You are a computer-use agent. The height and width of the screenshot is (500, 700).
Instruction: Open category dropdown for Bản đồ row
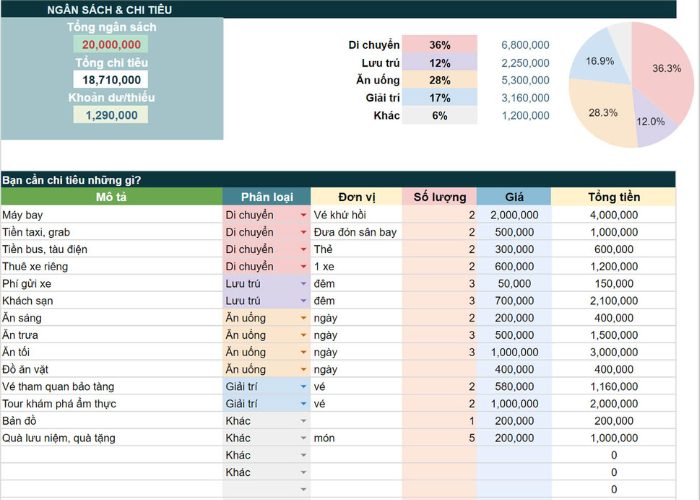pyautogui.click(x=303, y=421)
